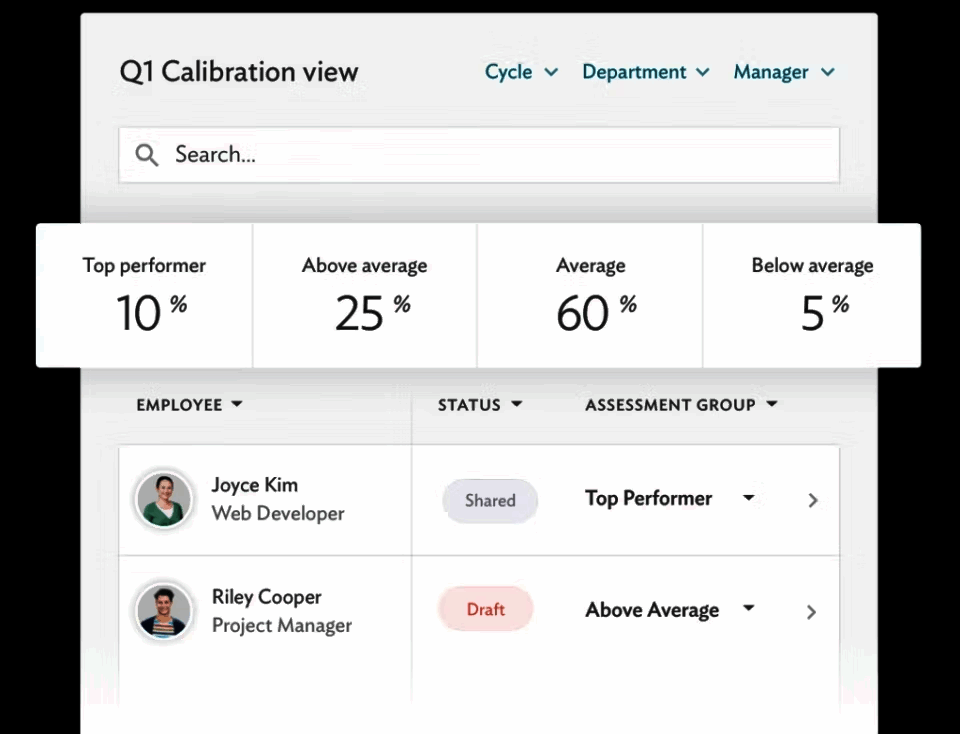The image size is (960, 734).
Task: Change Joyce Kim's Top Performer assessment dropdown
Action: [x=748, y=498]
